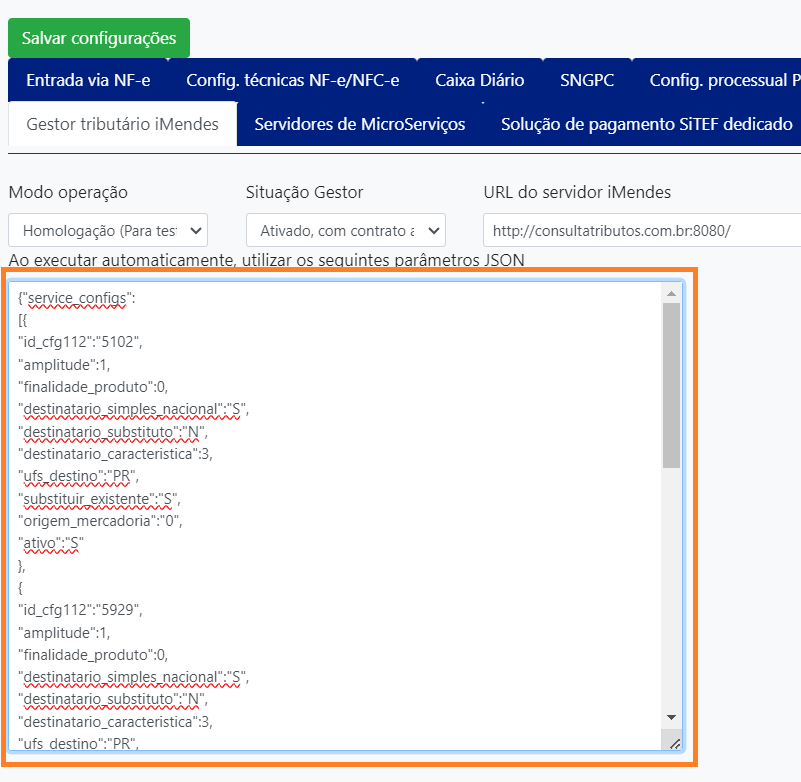Switch to Config. técnicas NF-e/NFC-e tab
This screenshot has width=801, height=782.
coord(292,80)
